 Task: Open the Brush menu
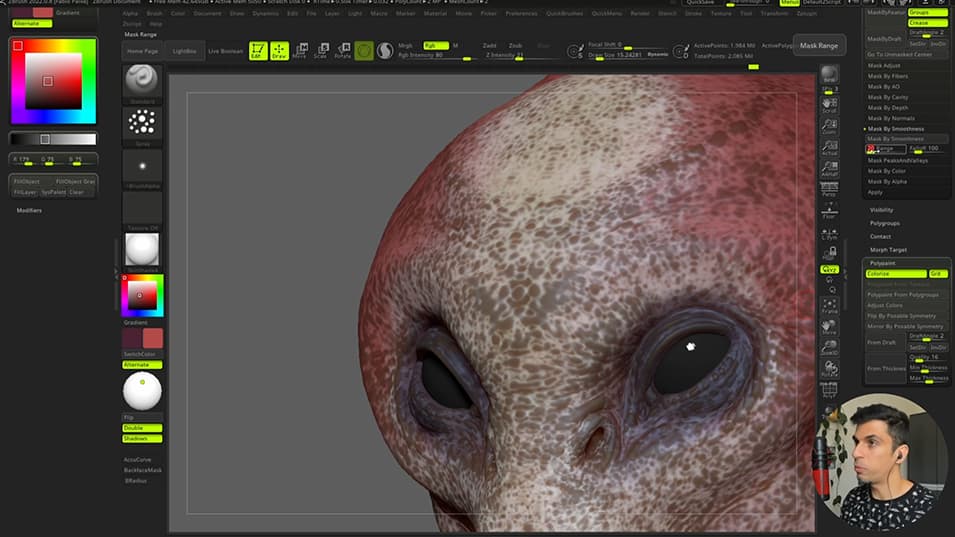tap(155, 13)
